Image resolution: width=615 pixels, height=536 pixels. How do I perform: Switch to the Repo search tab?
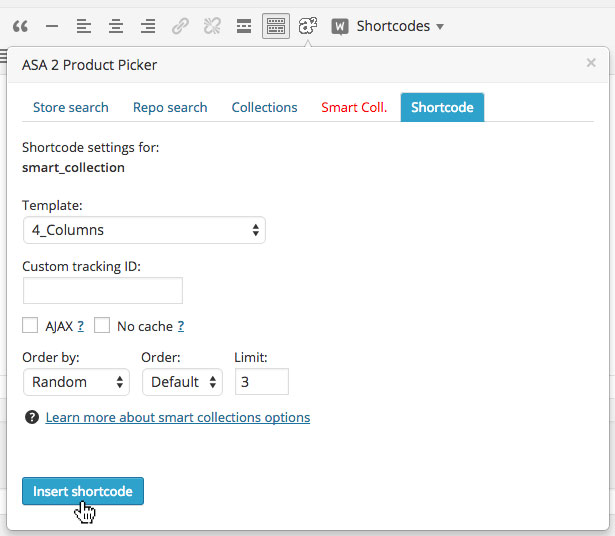coord(170,107)
